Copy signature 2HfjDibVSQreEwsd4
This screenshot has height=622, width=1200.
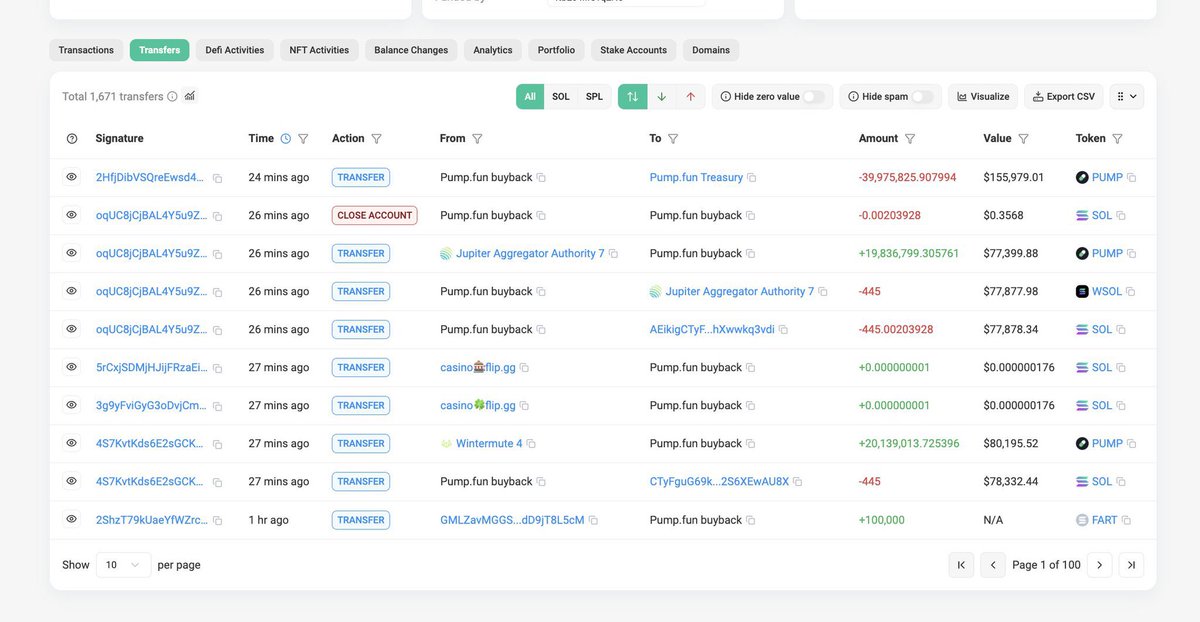[217, 178]
